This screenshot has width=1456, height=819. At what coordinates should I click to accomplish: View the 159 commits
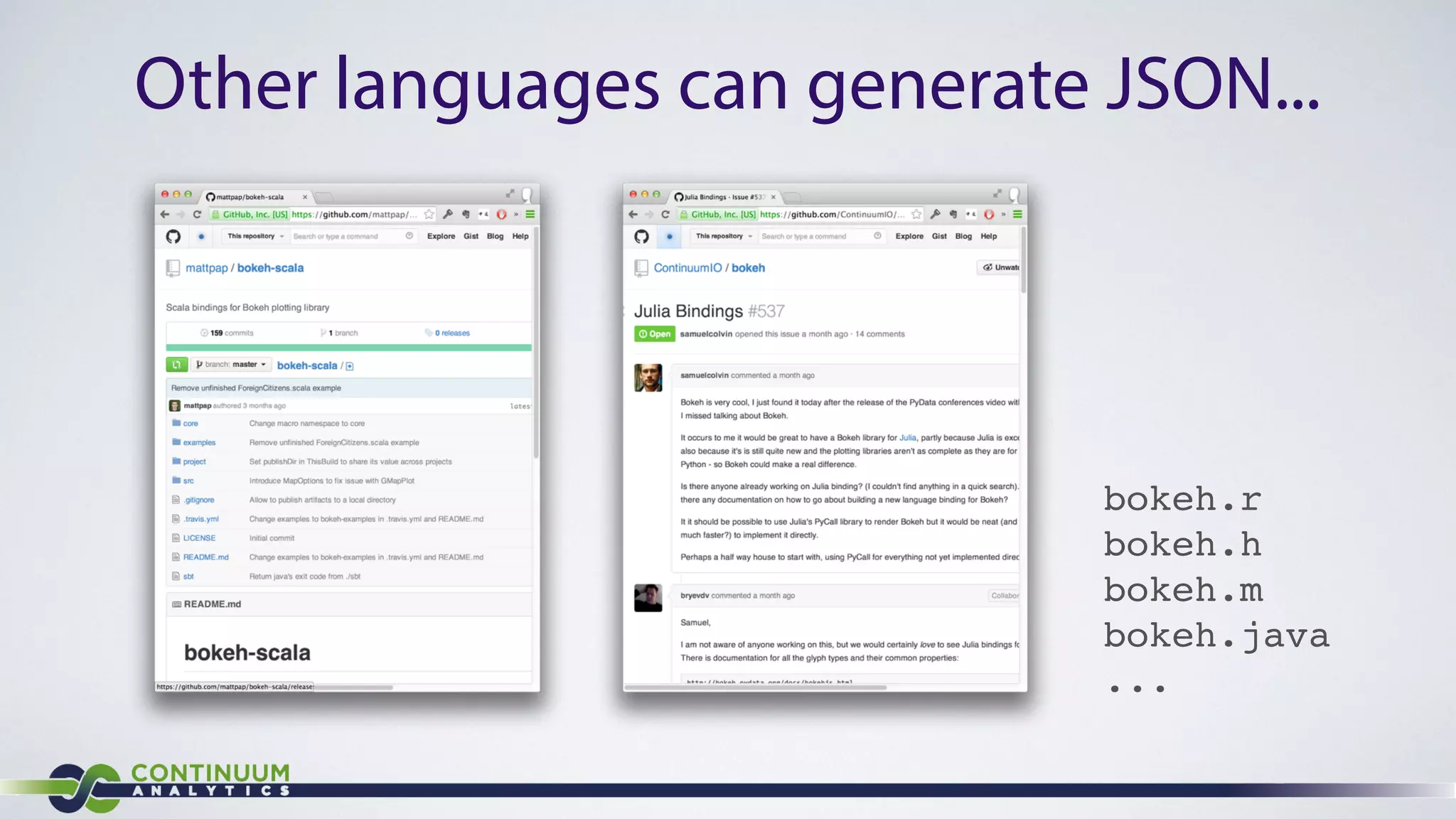(x=227, y=333)
